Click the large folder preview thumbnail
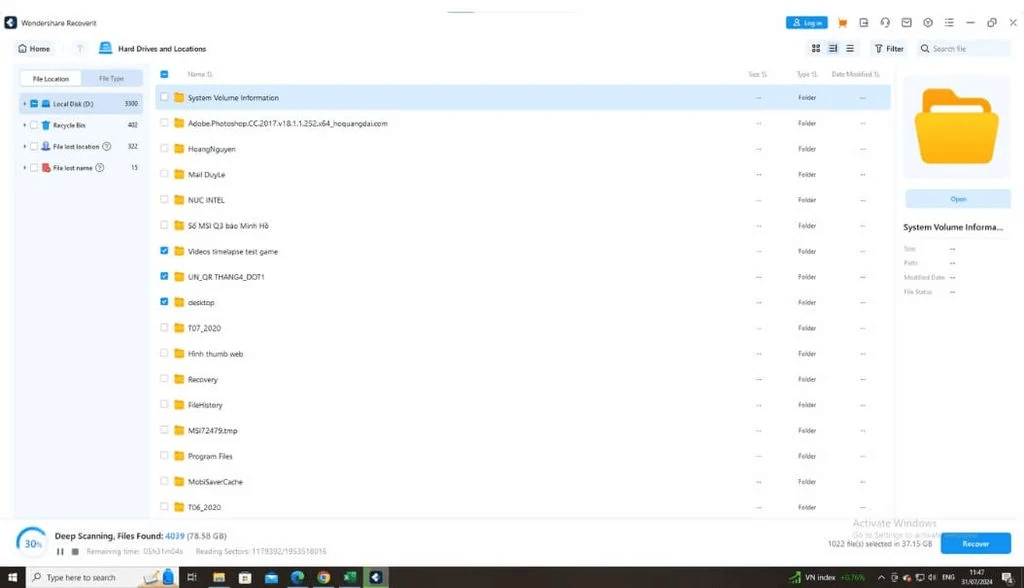This screenshot has height=588, width=1024. (x=956, y=126)
